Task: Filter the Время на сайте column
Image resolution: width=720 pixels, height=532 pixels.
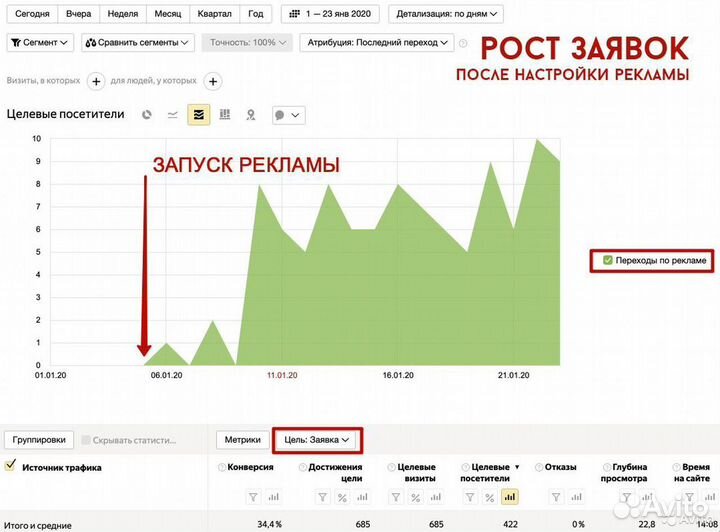Action: pos(689,497)
